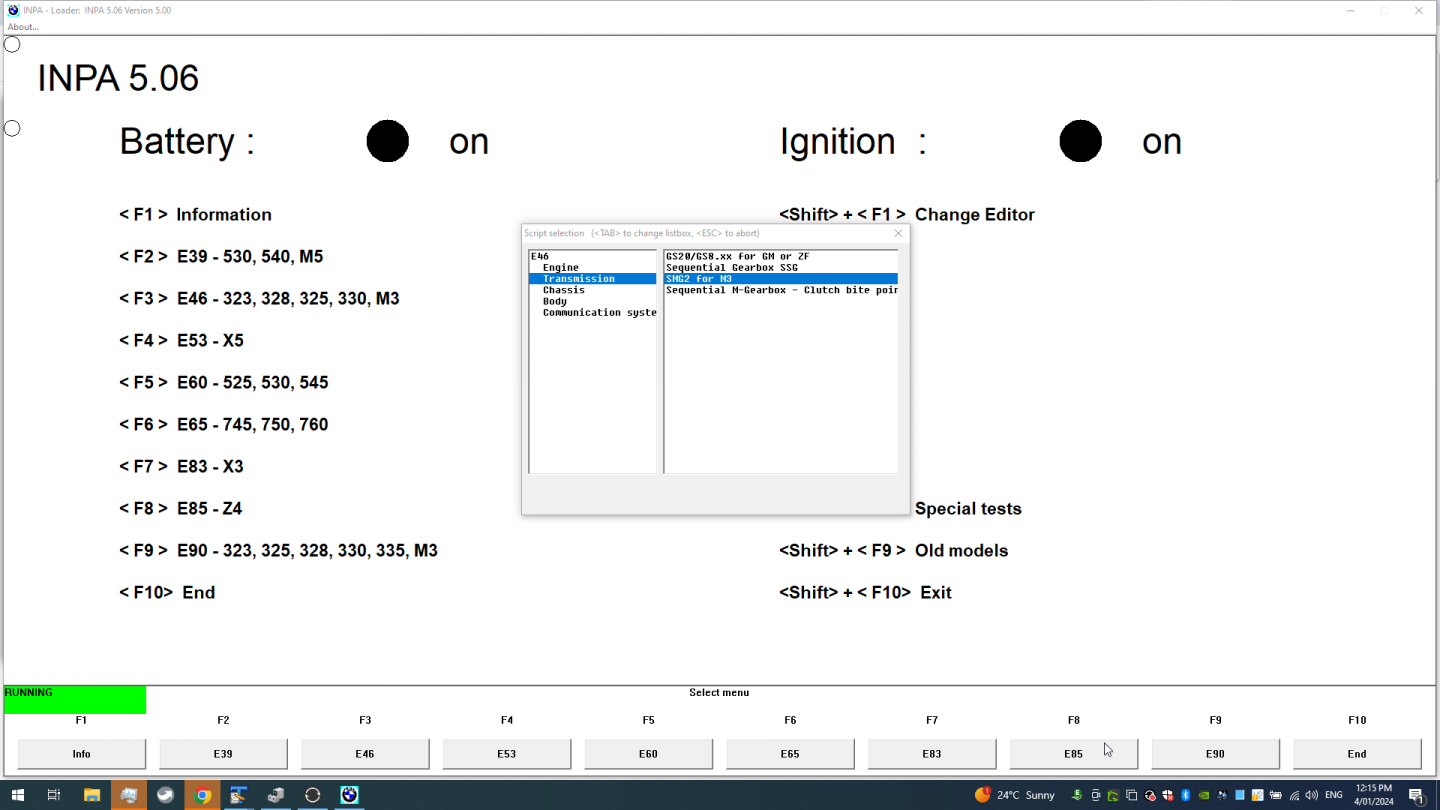Screen dimensions: 1440x810
Task: Open Google Chrome from the taskbar
Action: (202, 795)
